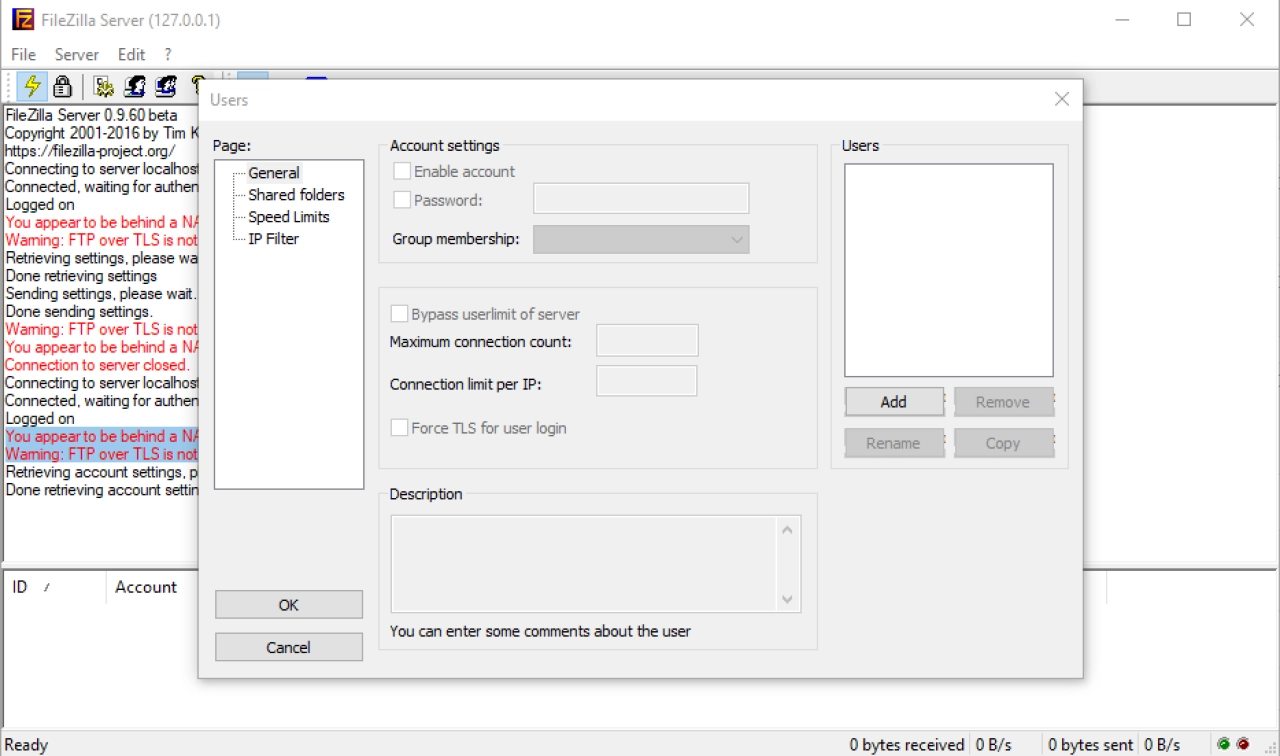The height and width of the screenshot is (756, 1280).
Task: Click the FileZilla Server title bar logo
Action: click(22, 19)
